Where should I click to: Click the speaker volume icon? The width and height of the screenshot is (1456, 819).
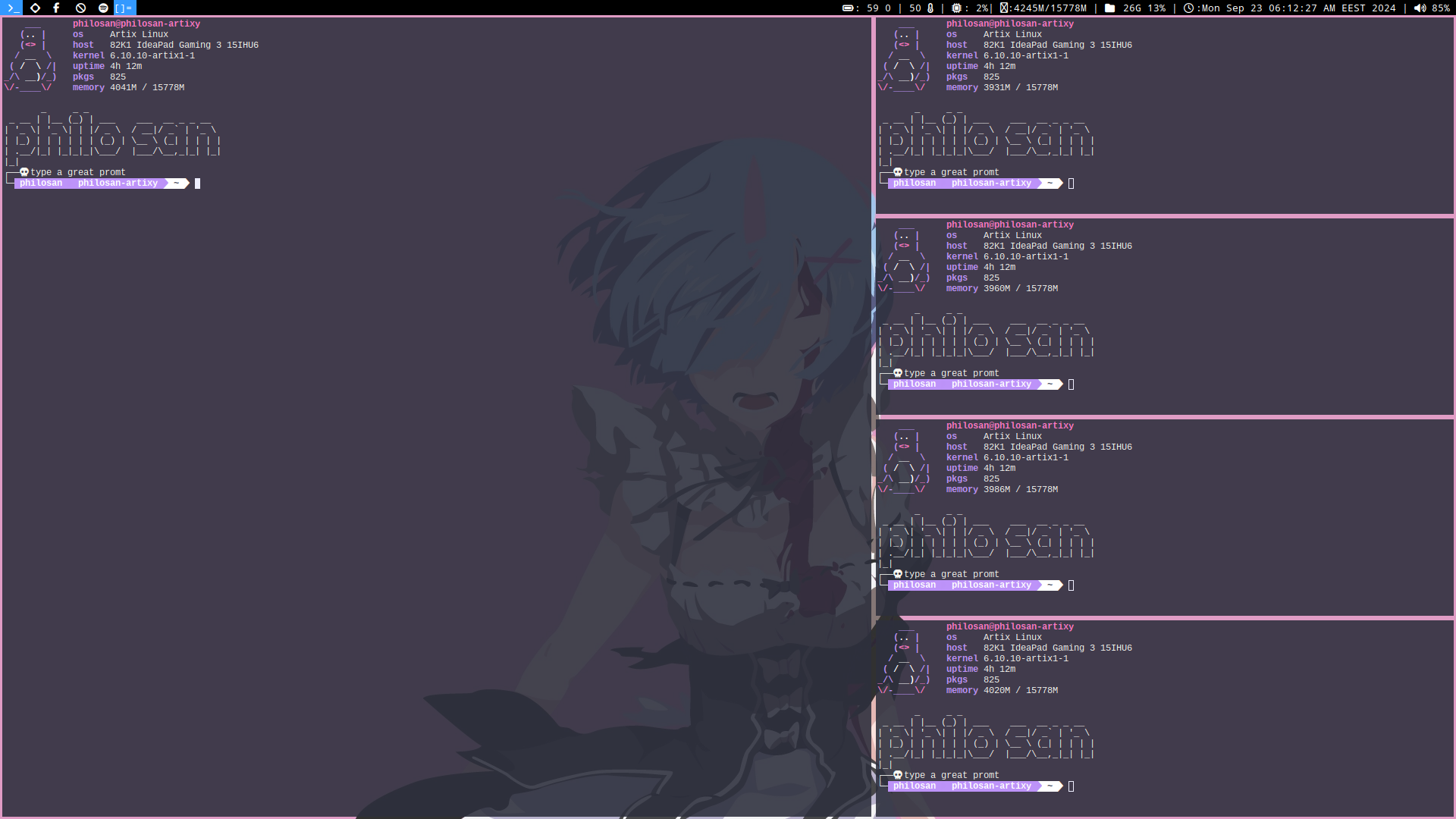point(1420,8)
